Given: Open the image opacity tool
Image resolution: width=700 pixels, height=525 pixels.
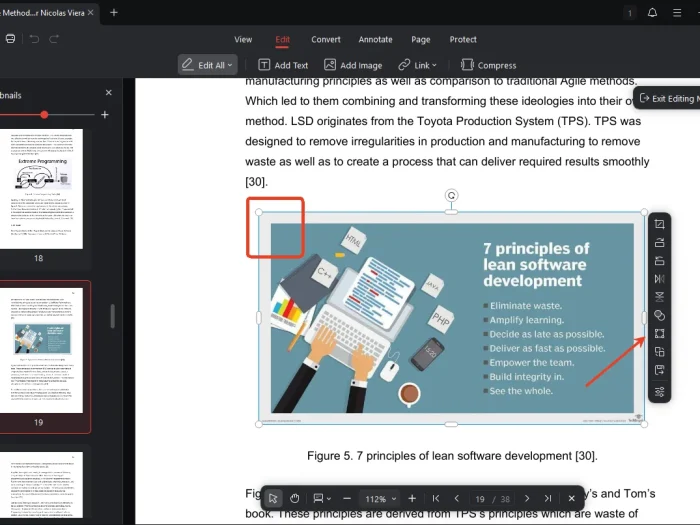Looking at the screenshot, I should (x=660, y=316).
